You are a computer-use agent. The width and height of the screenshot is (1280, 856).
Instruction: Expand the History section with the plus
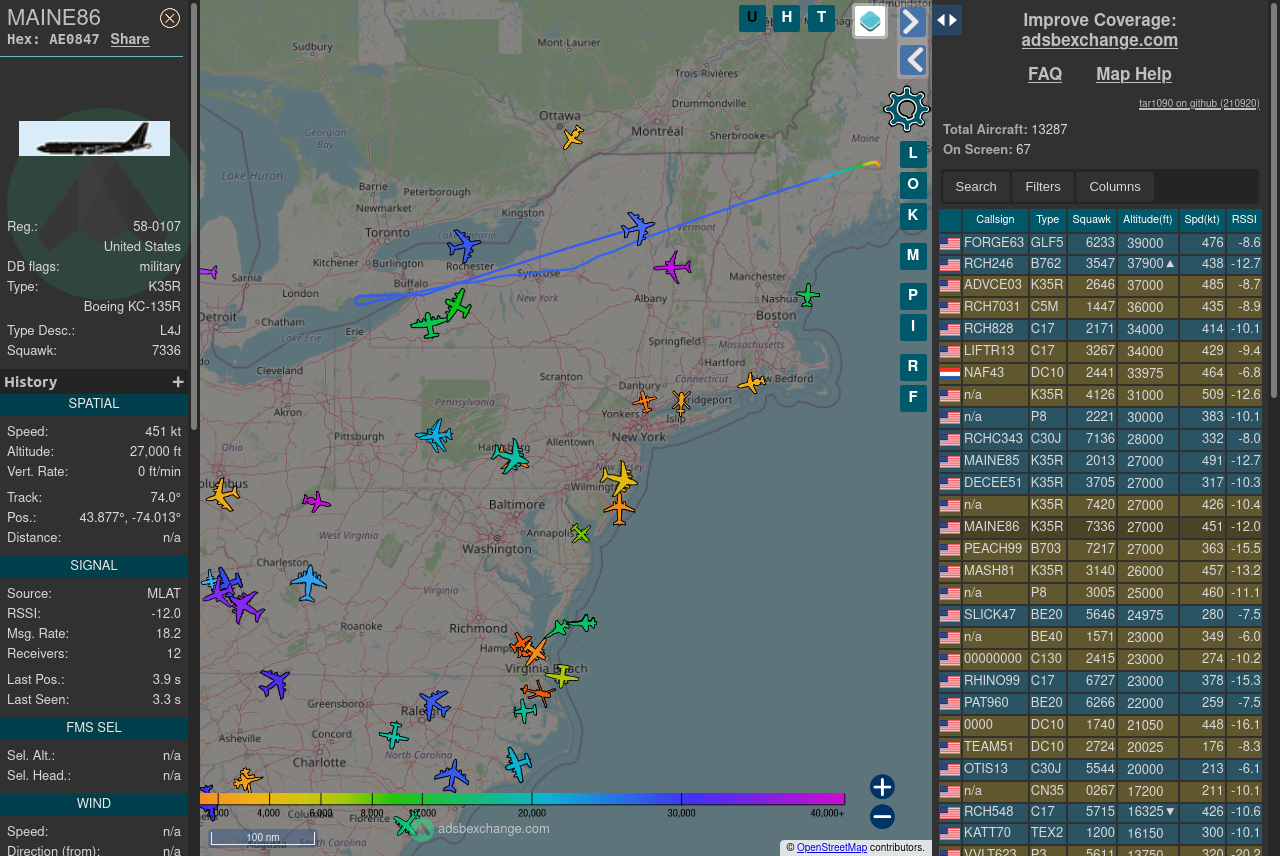[x=178, y=382]
